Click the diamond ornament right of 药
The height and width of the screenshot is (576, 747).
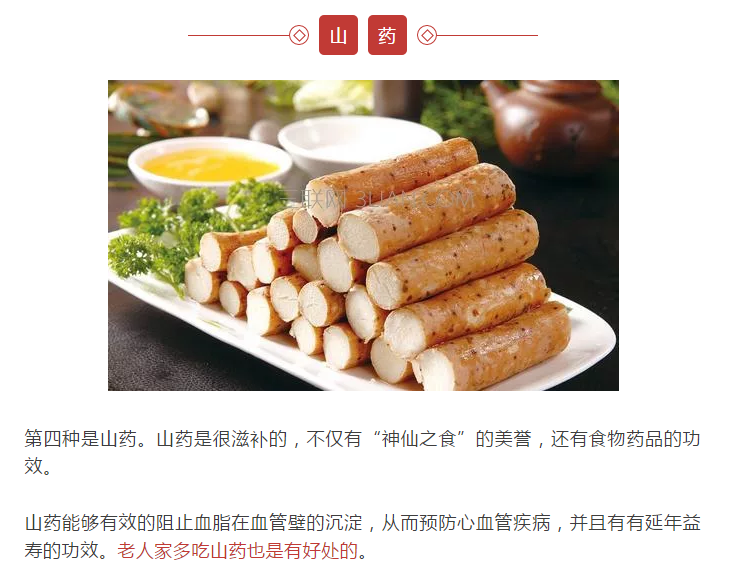tap(427, 35)
